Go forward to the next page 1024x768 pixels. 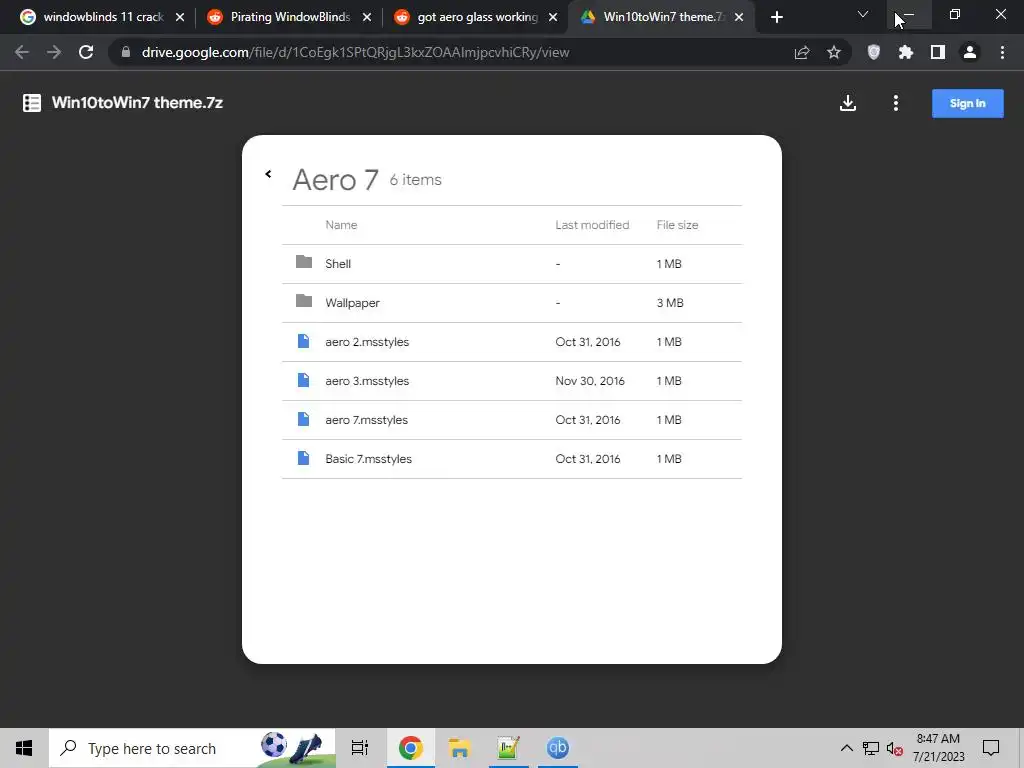(x=54, y=52)
